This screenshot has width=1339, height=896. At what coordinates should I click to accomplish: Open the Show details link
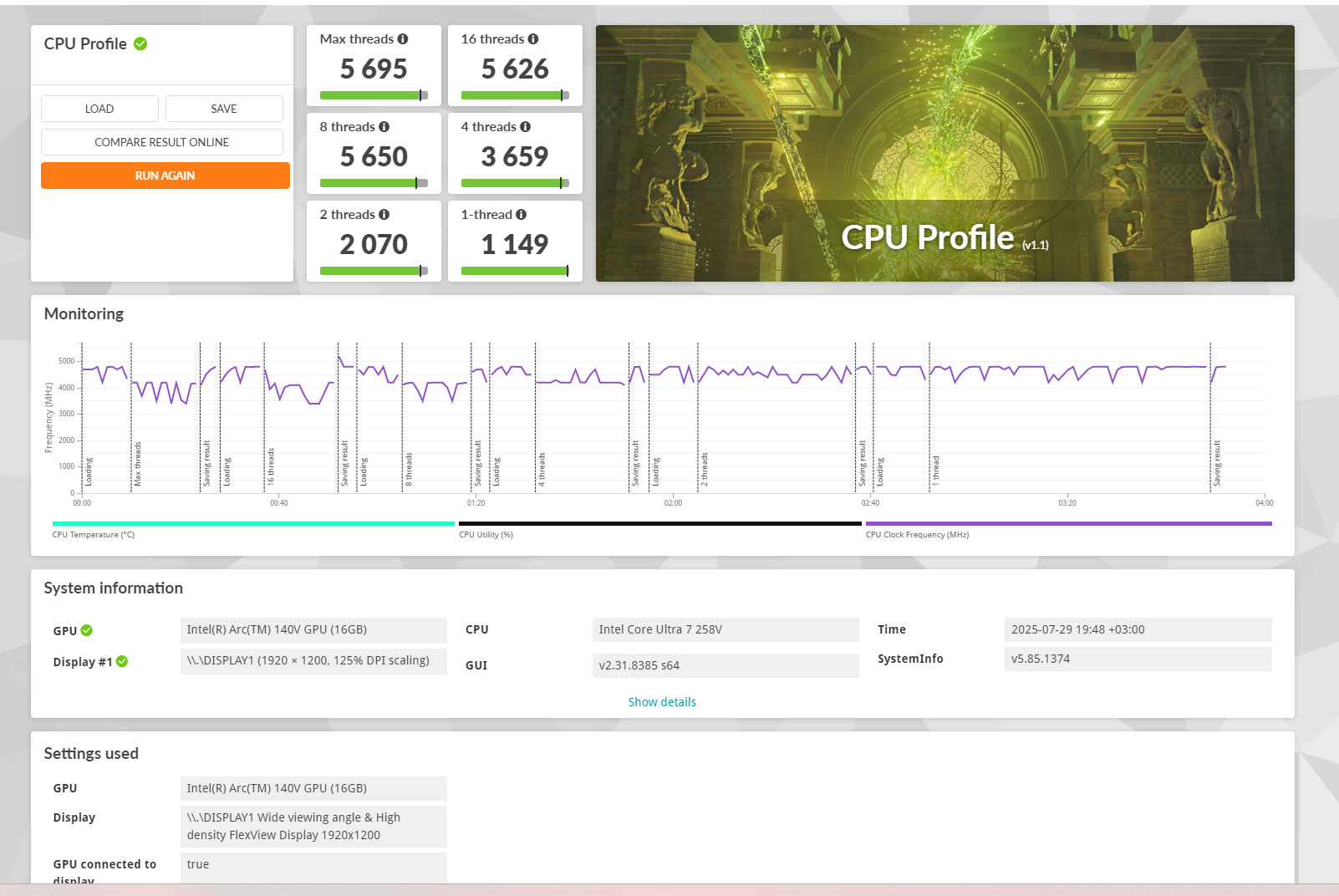(x=662, y=702)
